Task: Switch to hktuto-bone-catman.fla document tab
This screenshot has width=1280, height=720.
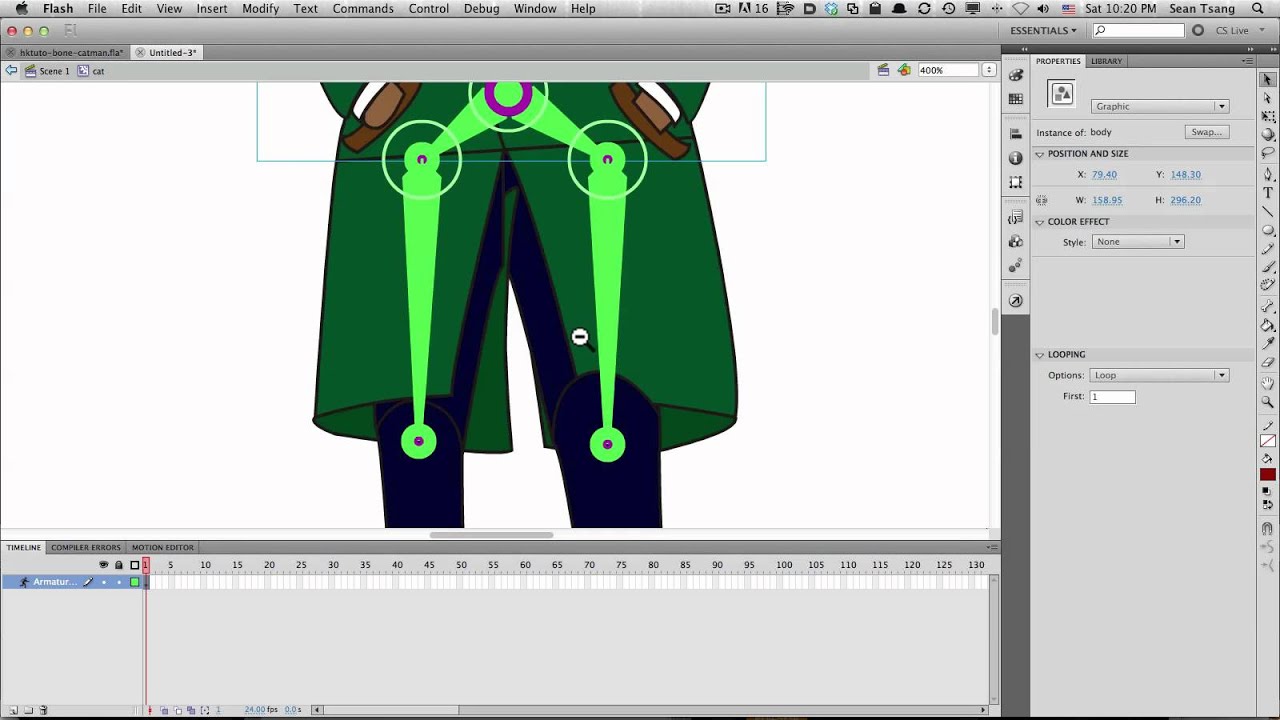Action: [x=71, y=52]
